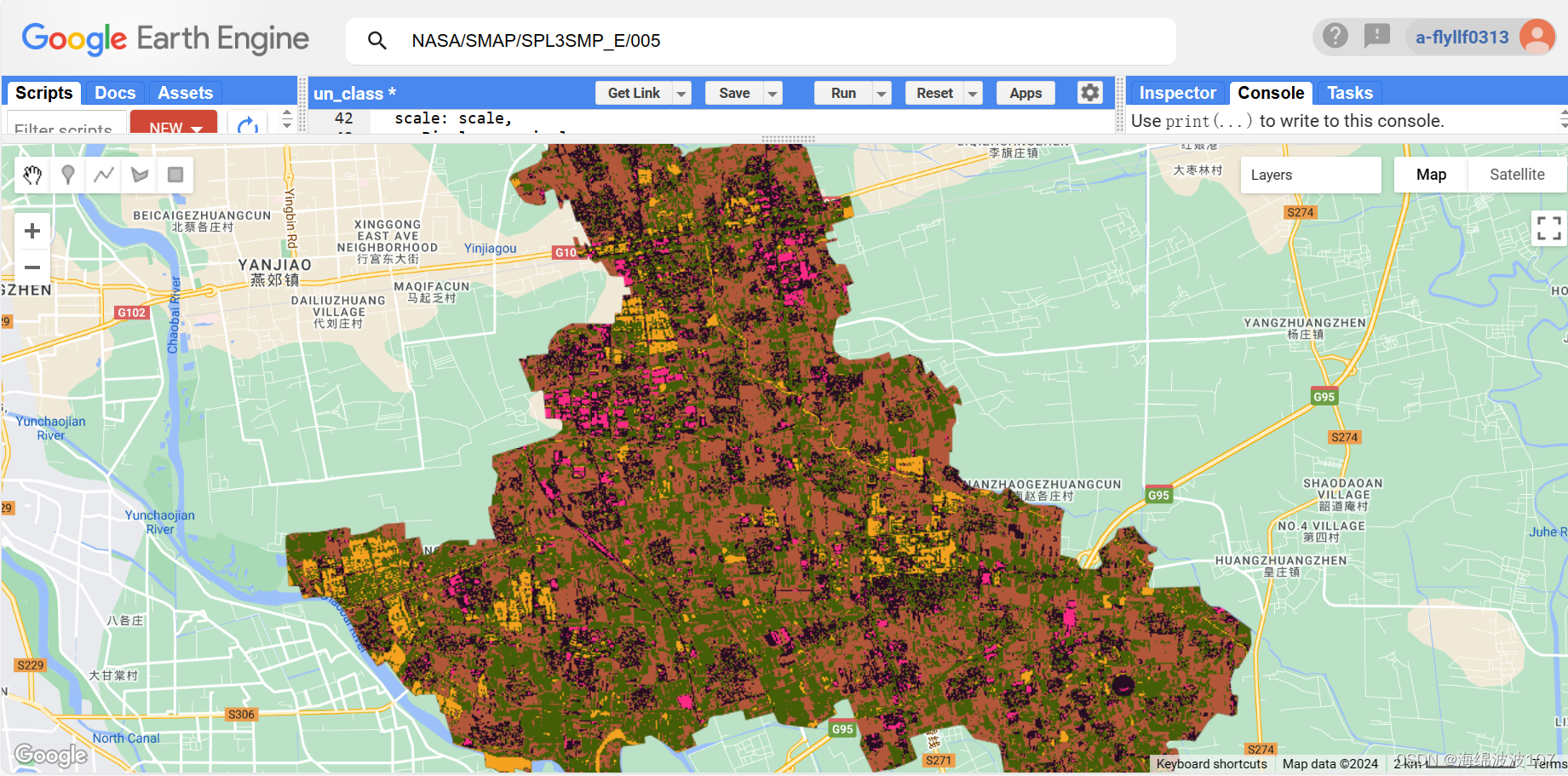Click code line number 42

click(343, 118)
